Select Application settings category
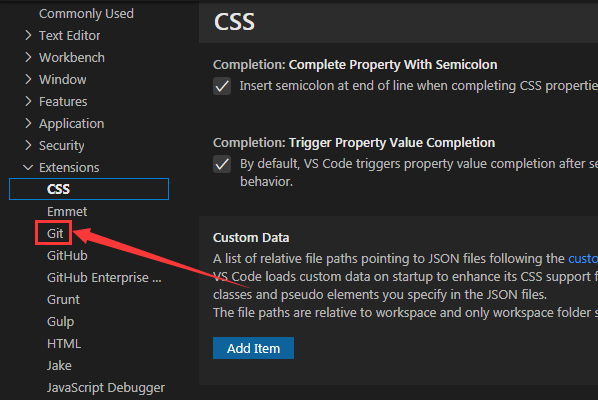Screen dimensions: 598x400 [x=71, y=124]
